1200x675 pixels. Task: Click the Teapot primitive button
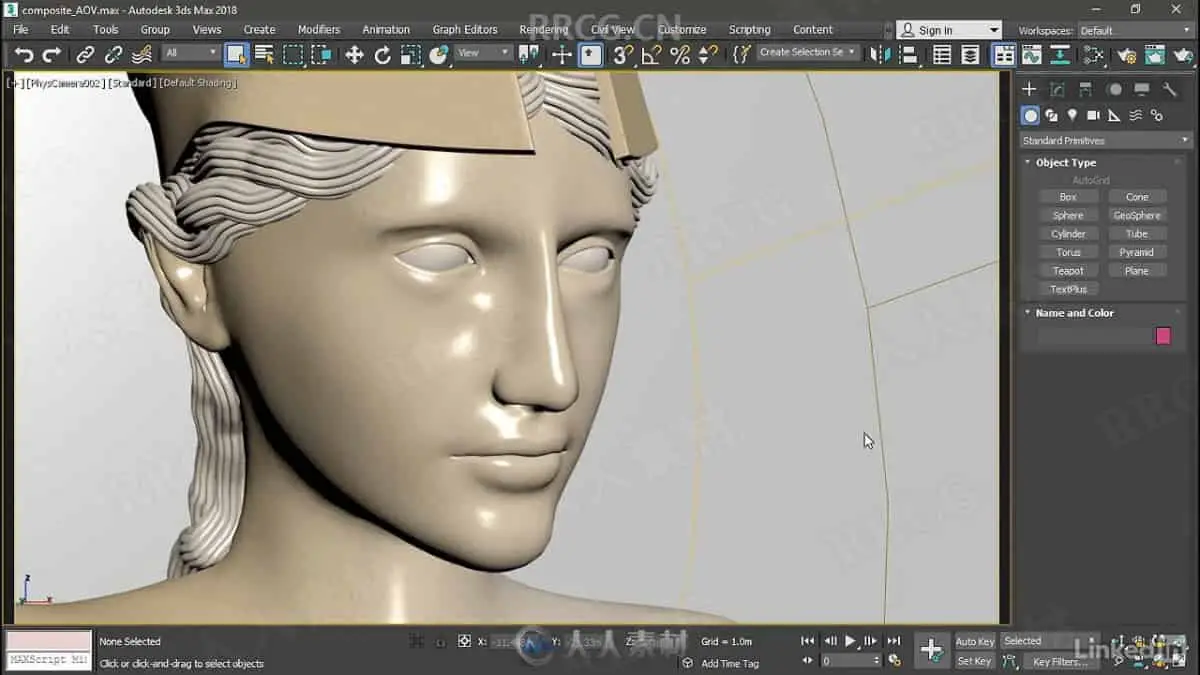1068,271
